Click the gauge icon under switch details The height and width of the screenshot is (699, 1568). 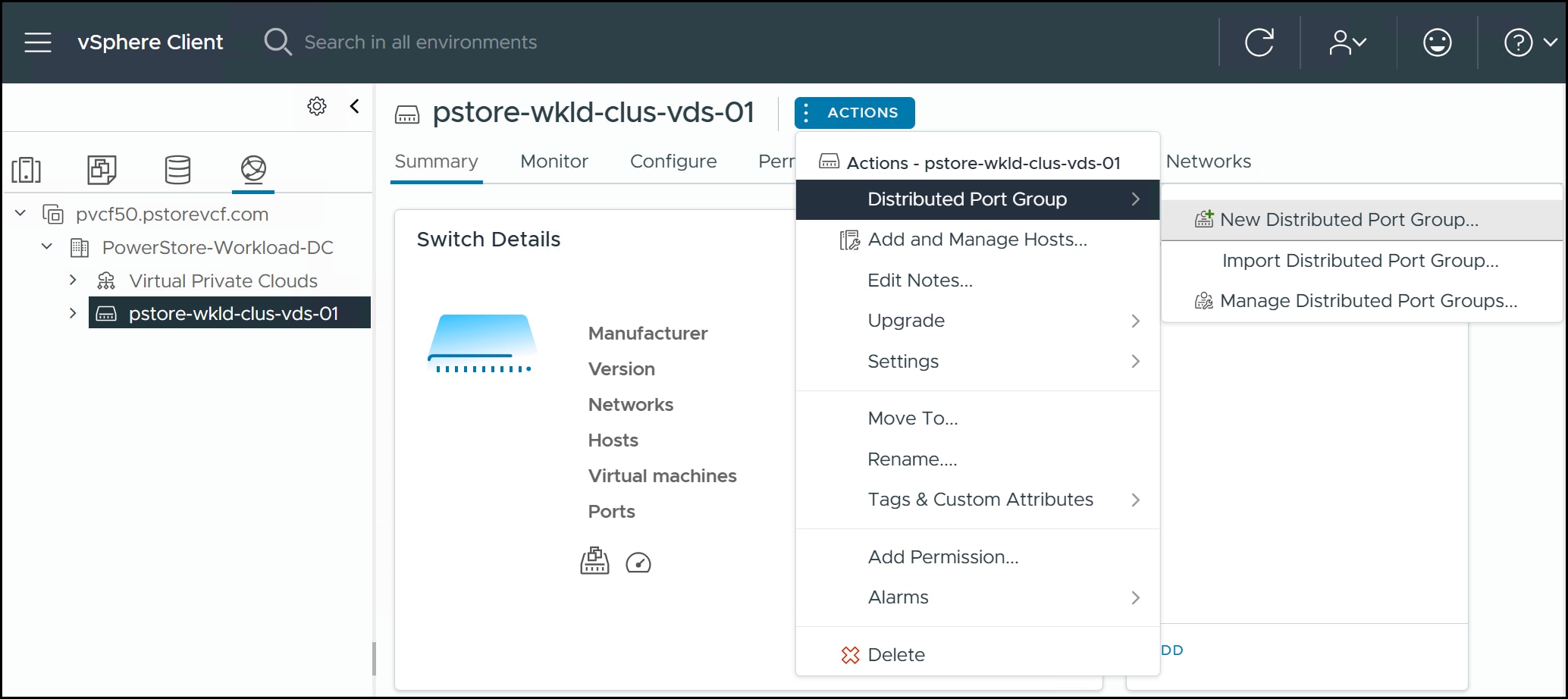point(638,563)
